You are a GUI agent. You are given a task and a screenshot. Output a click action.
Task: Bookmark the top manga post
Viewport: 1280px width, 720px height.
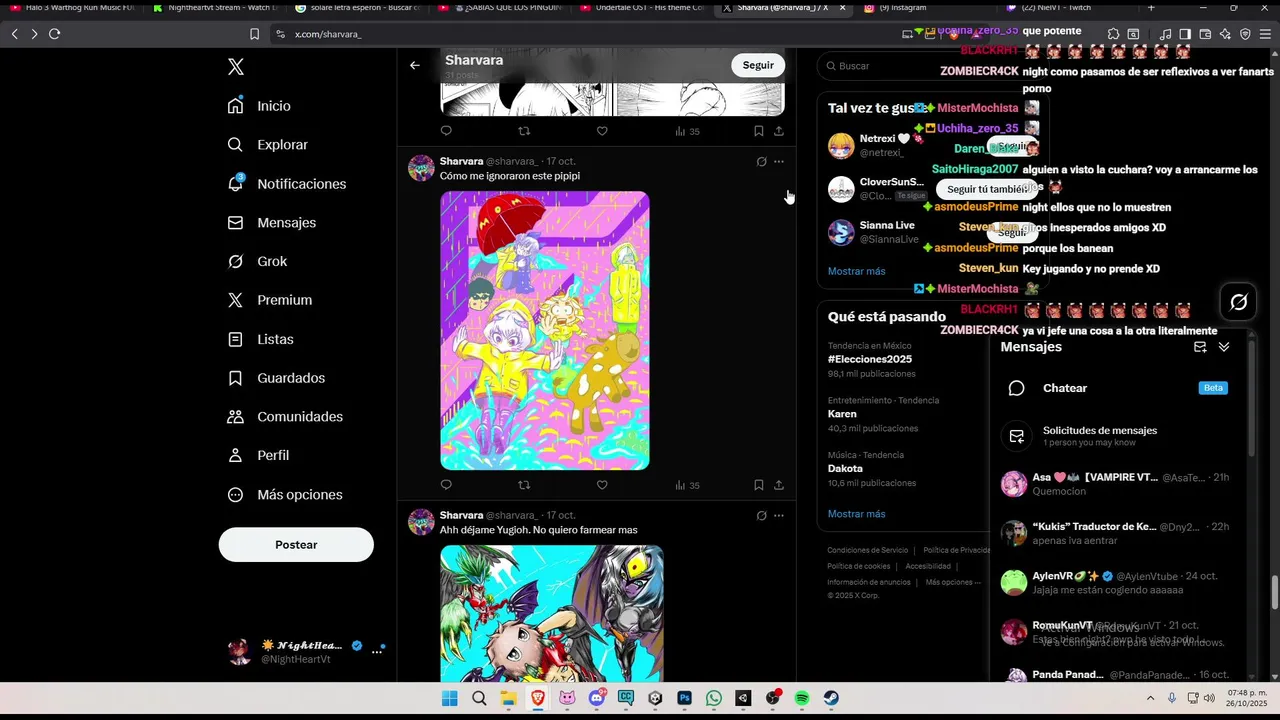(759, 131)
